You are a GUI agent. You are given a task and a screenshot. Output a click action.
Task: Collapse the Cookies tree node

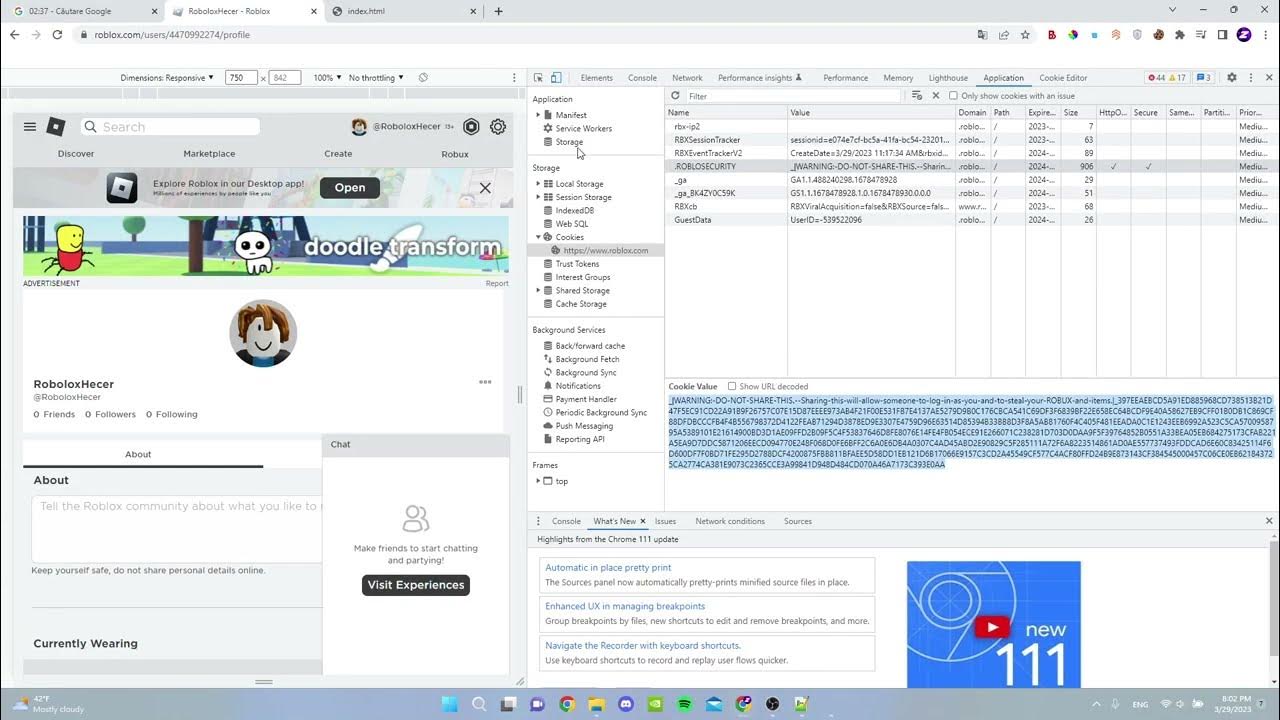(x=538, y=237)
